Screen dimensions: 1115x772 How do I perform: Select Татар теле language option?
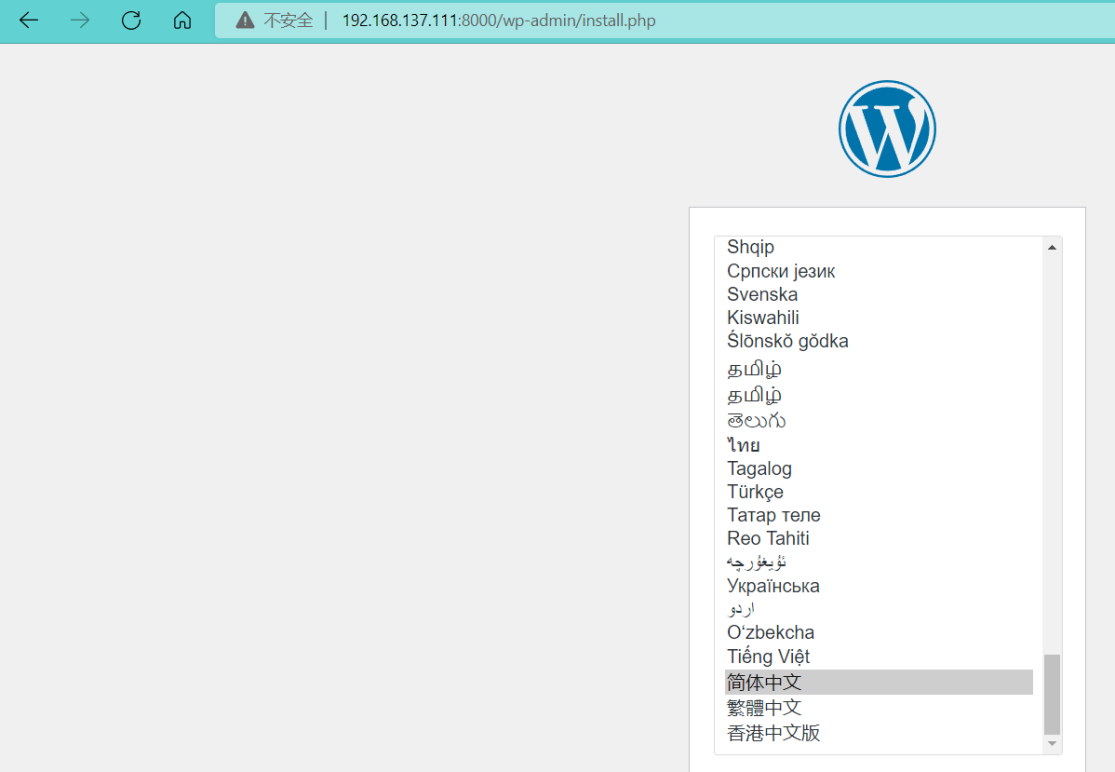tap(879, 515)
